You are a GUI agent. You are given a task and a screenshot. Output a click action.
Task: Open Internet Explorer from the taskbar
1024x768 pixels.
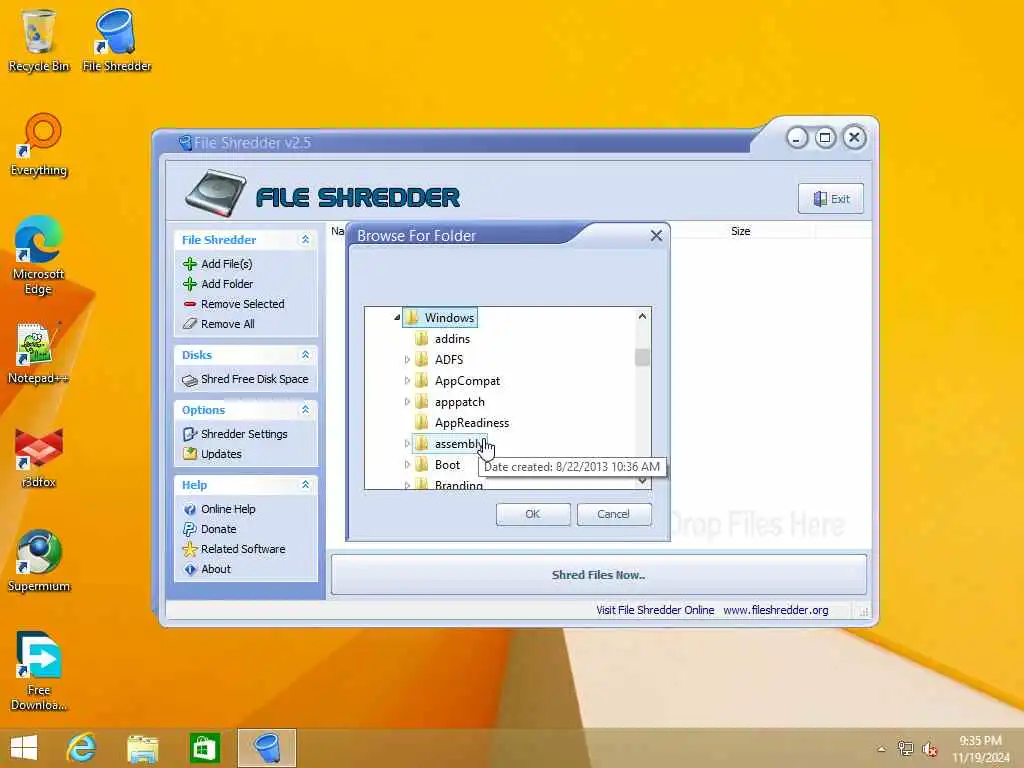click(x=81, y=748)
